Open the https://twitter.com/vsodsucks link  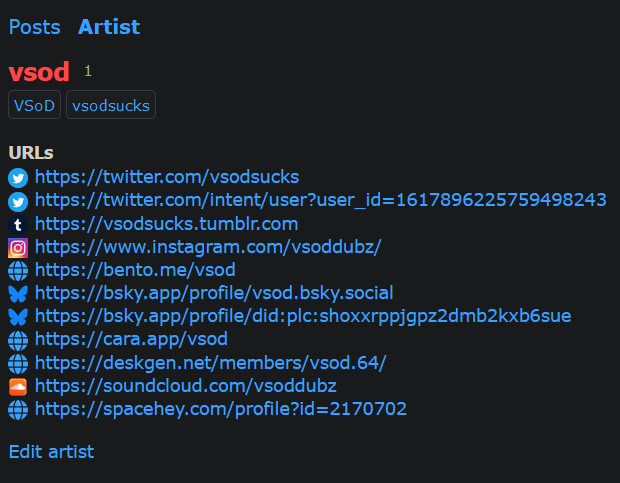tap(167, 177)
